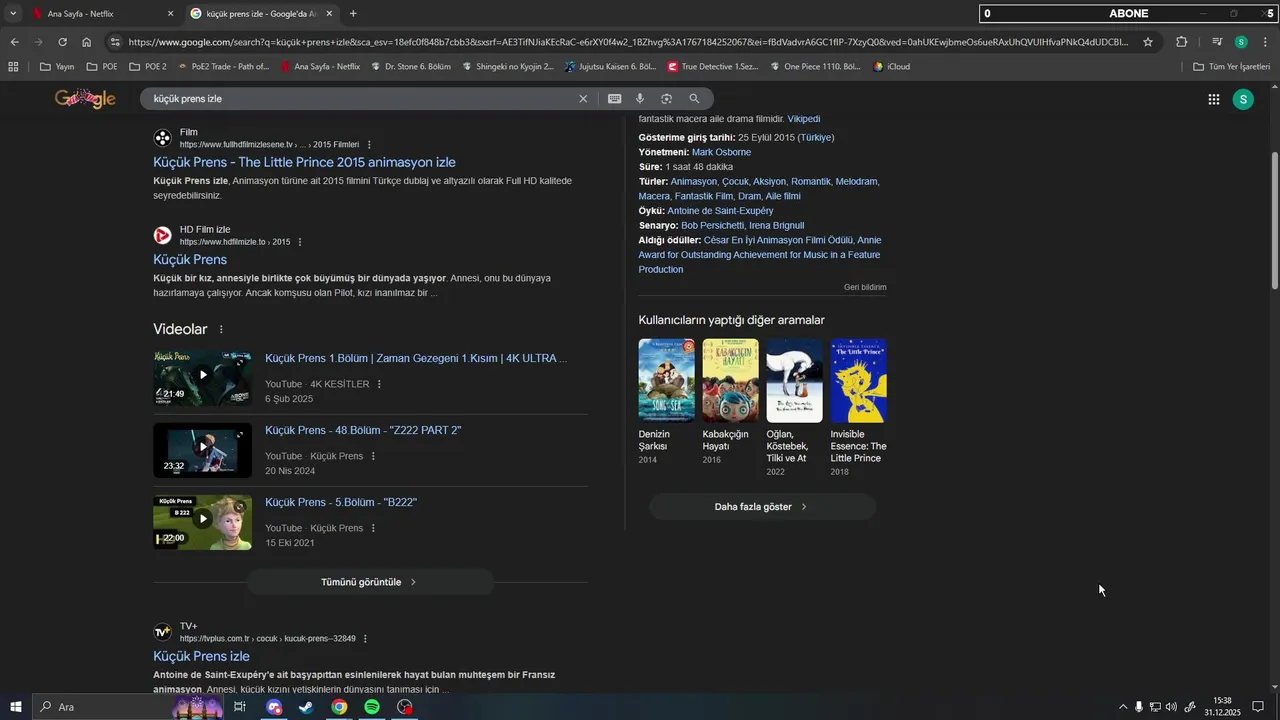Open Küçük Prens - 5.Bölüm - B222 link

click(341, 502)
